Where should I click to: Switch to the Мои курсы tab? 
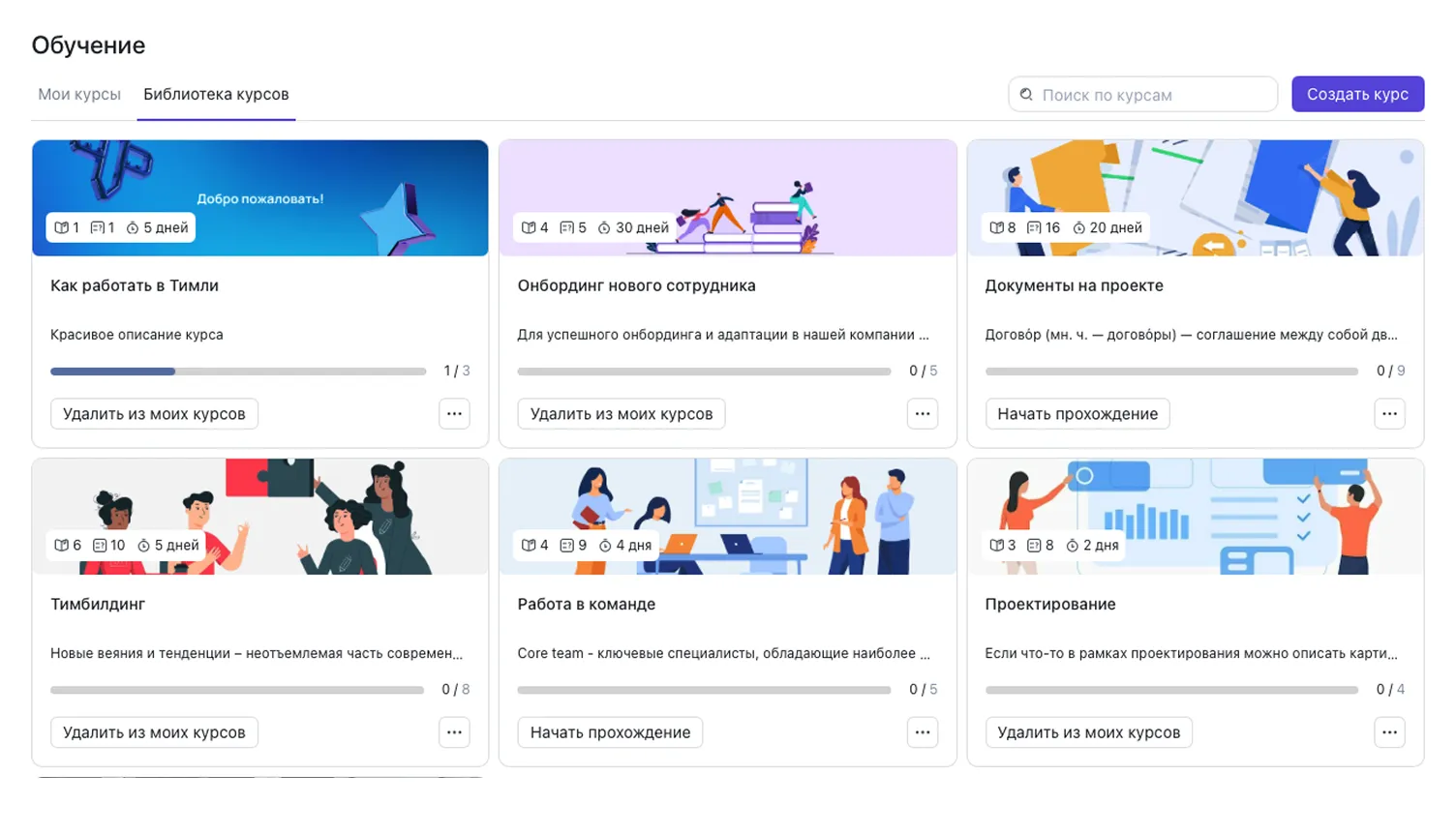[x=79, y=95]
